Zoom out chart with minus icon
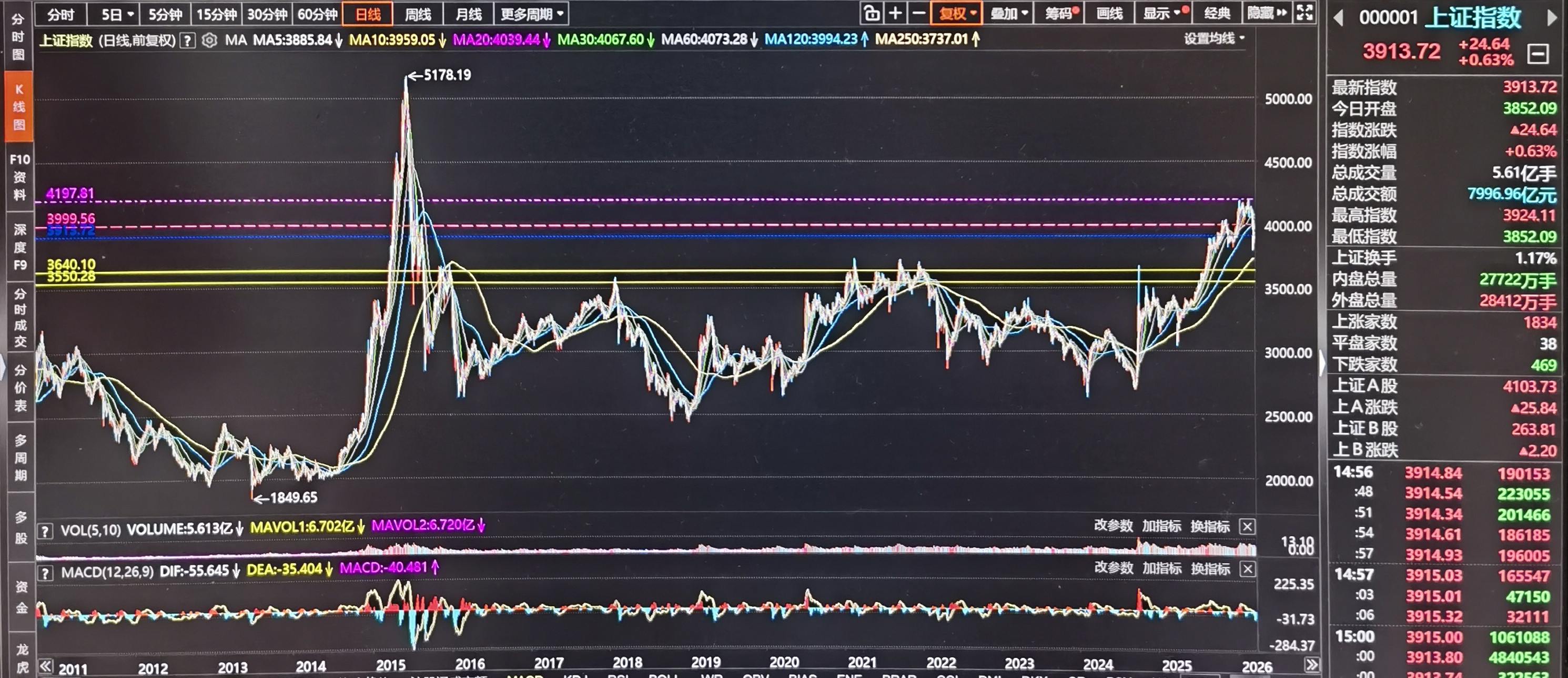Image resolution: width=1568 pixels, height=678 pixels. click(x=918, y=13)
